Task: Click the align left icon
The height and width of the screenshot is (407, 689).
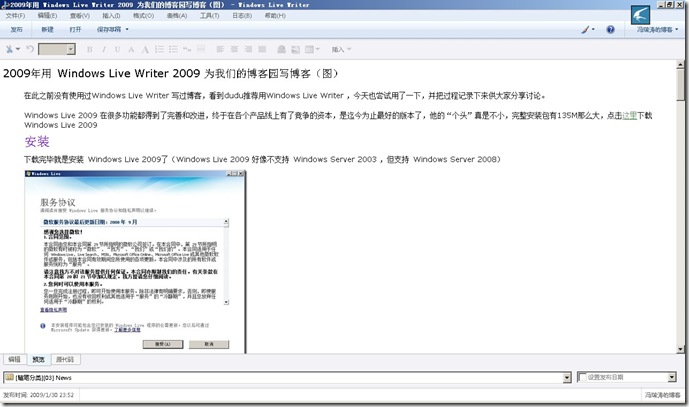Action: click(x=220, y=49)
